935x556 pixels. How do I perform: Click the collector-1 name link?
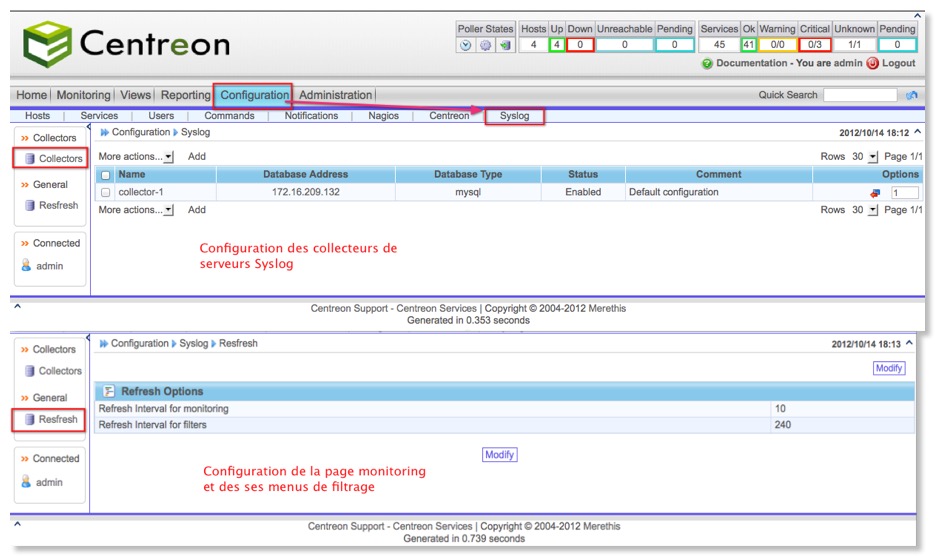pos(141,192)
